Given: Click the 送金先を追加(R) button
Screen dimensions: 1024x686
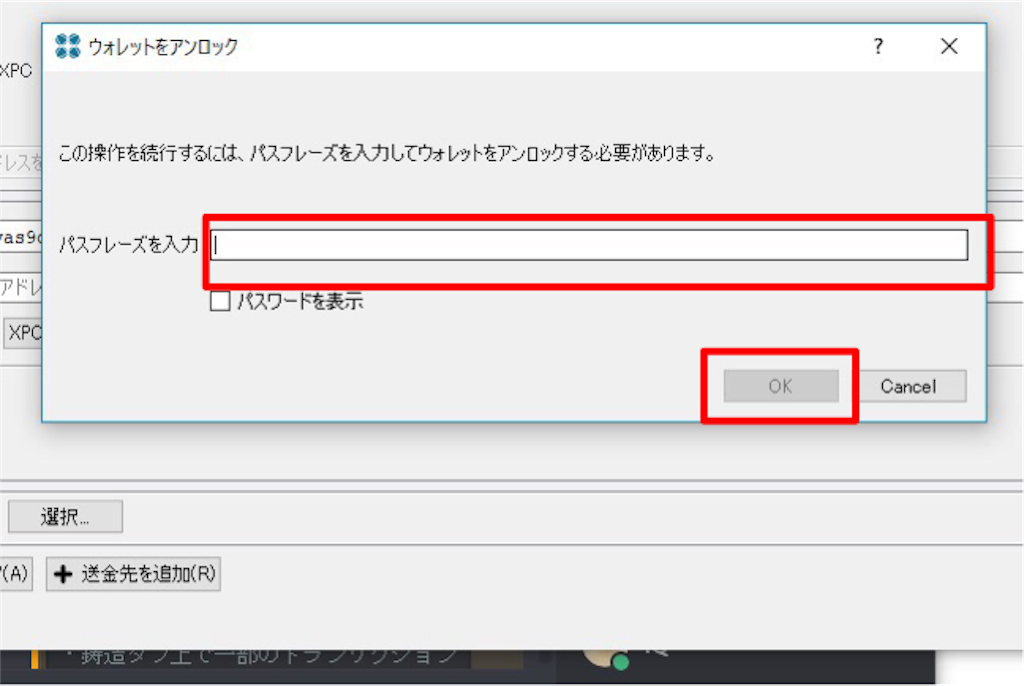Looking at the screenshot, I should (x=133, y=574).
